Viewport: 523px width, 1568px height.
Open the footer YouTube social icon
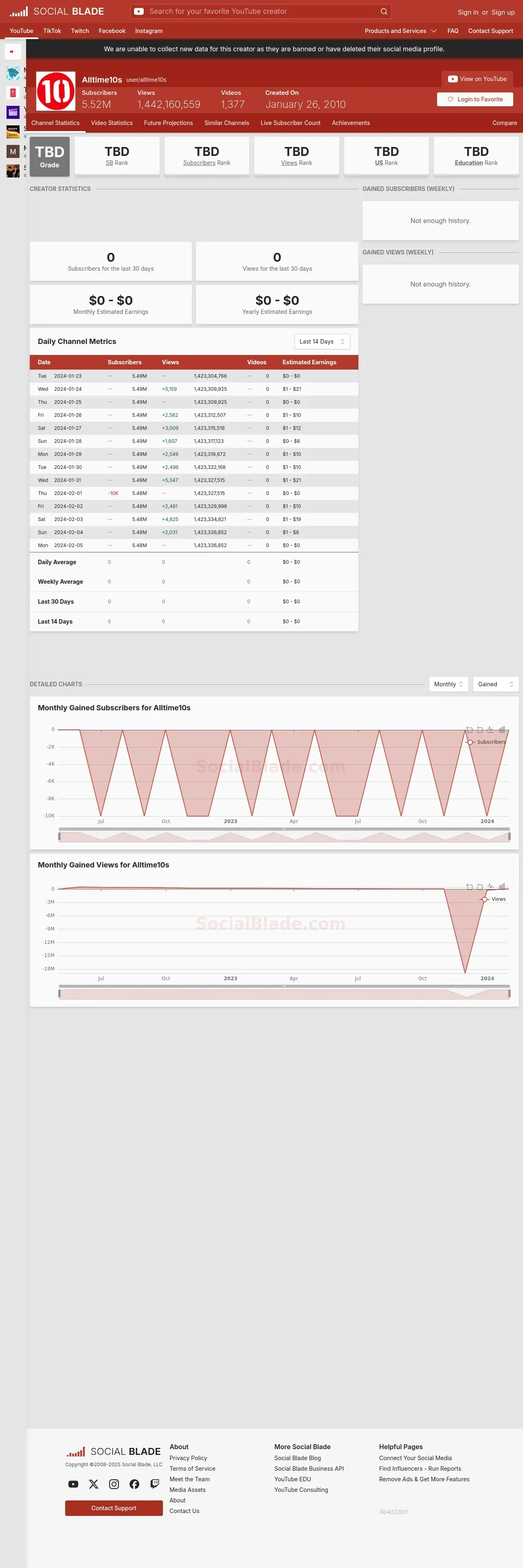73,1484
